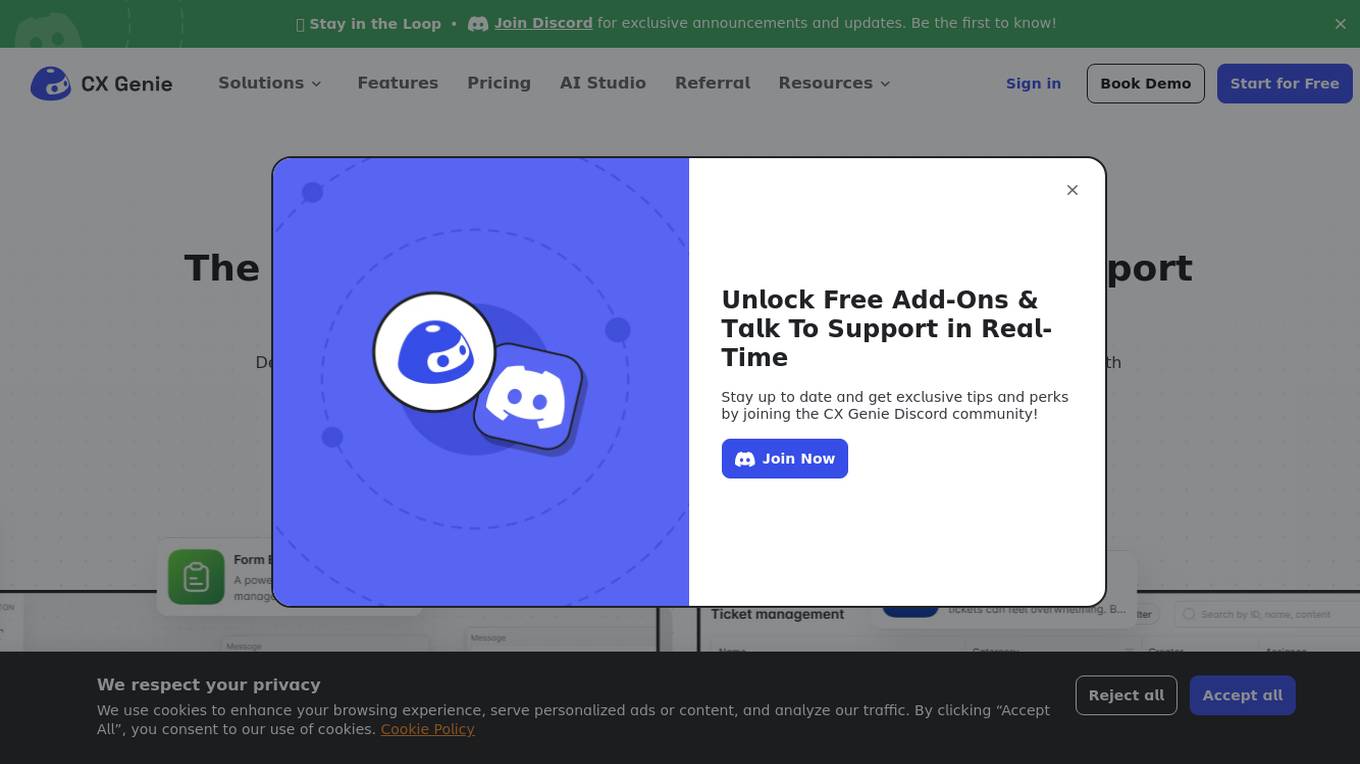Screen dimensions: 1360x764
Task: Click the Sign in link
Action: (x=1033, y=84)
